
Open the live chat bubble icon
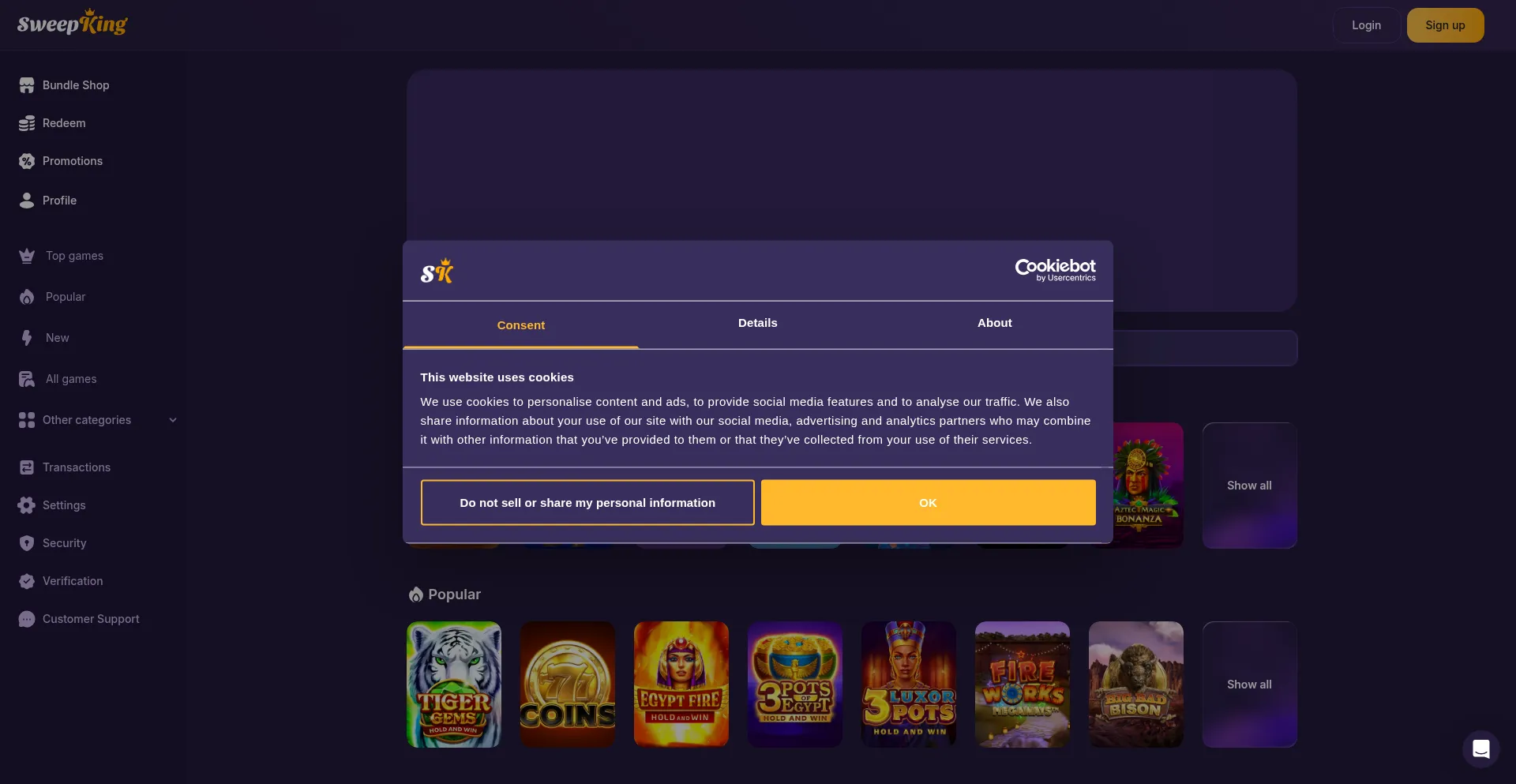coord(1481,748)
